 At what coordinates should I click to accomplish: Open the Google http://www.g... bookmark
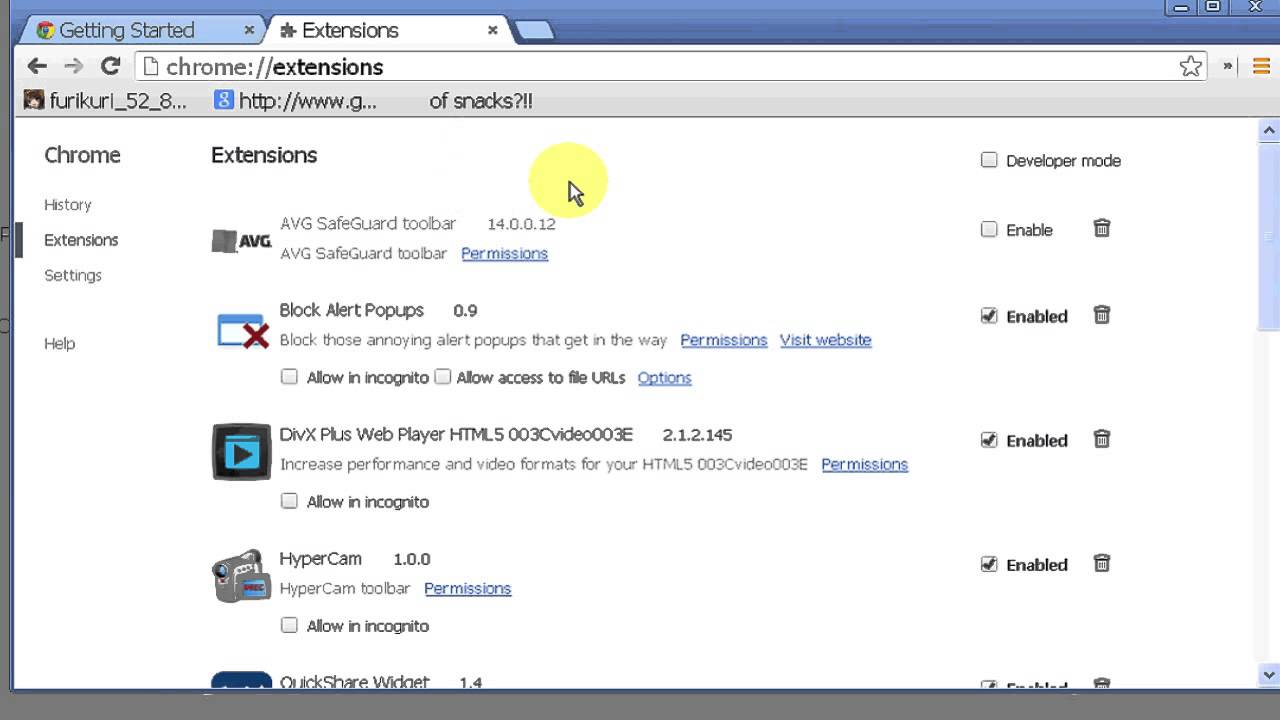295,100
